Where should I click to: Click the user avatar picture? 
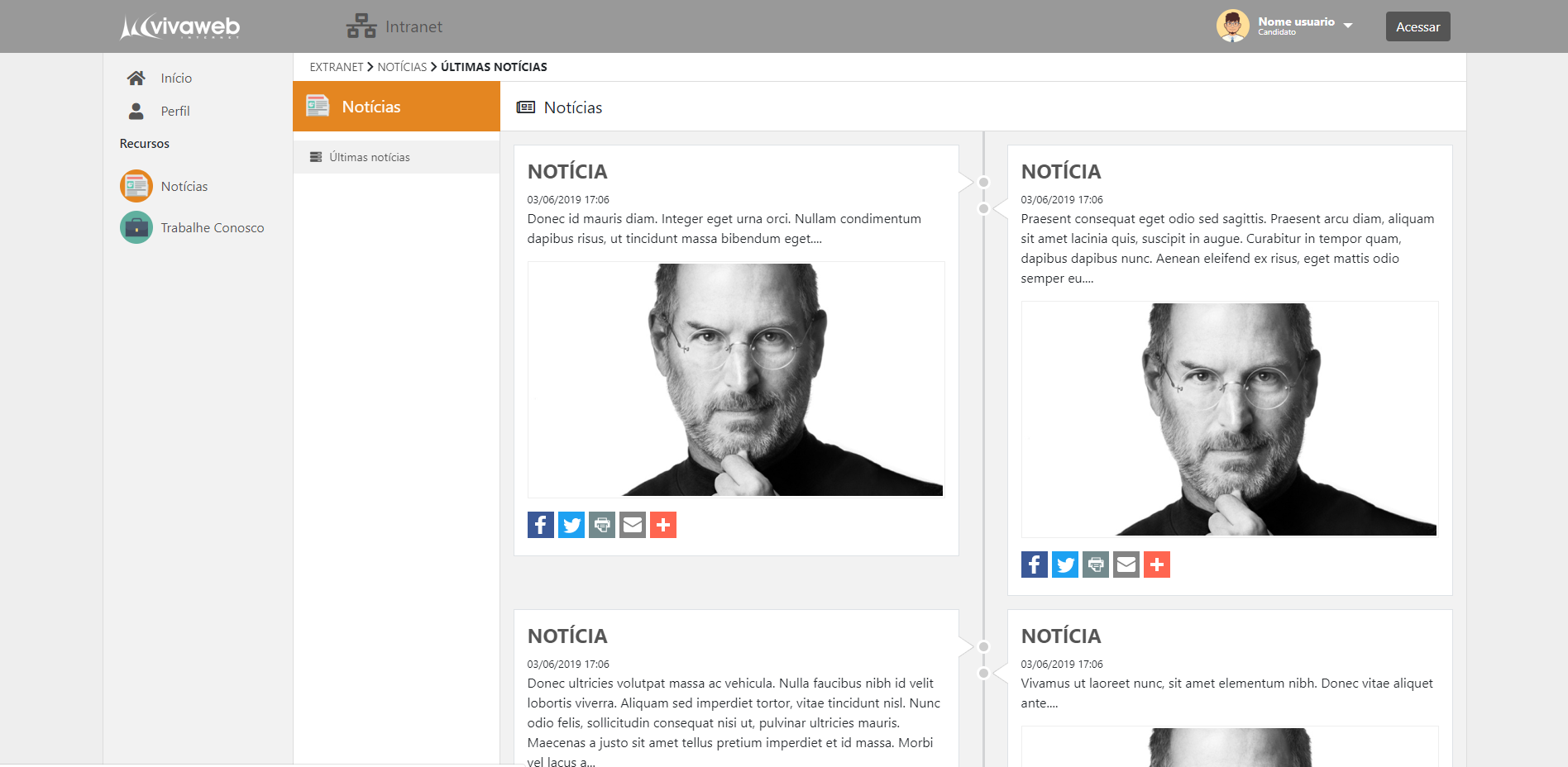tap(1232, 26)
